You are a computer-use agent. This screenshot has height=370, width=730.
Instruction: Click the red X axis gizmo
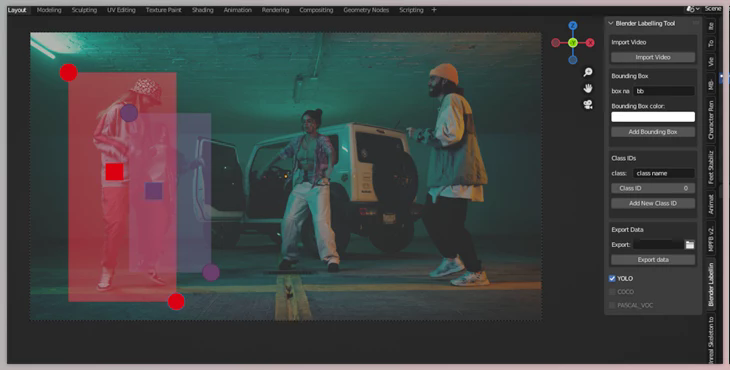(x=590, y=43)
